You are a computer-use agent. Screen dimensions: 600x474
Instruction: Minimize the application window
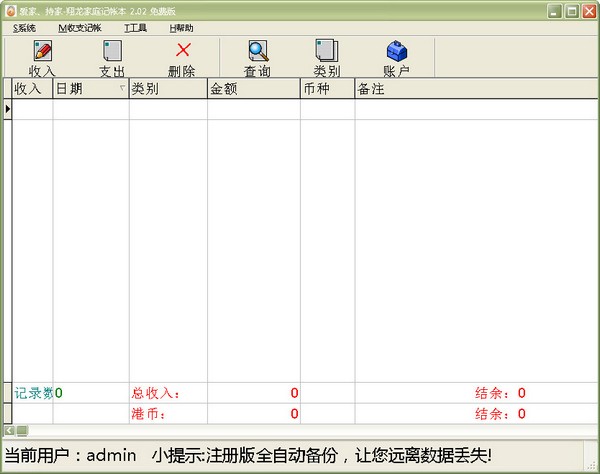coord(554,11)
